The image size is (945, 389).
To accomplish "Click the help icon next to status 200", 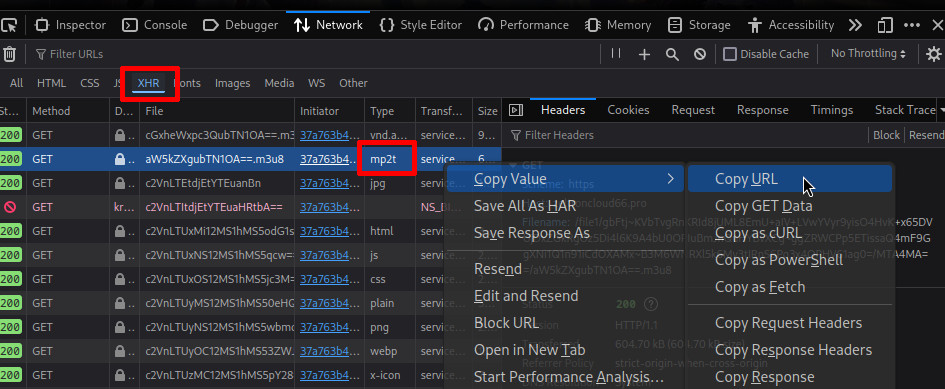I will 650,304.
